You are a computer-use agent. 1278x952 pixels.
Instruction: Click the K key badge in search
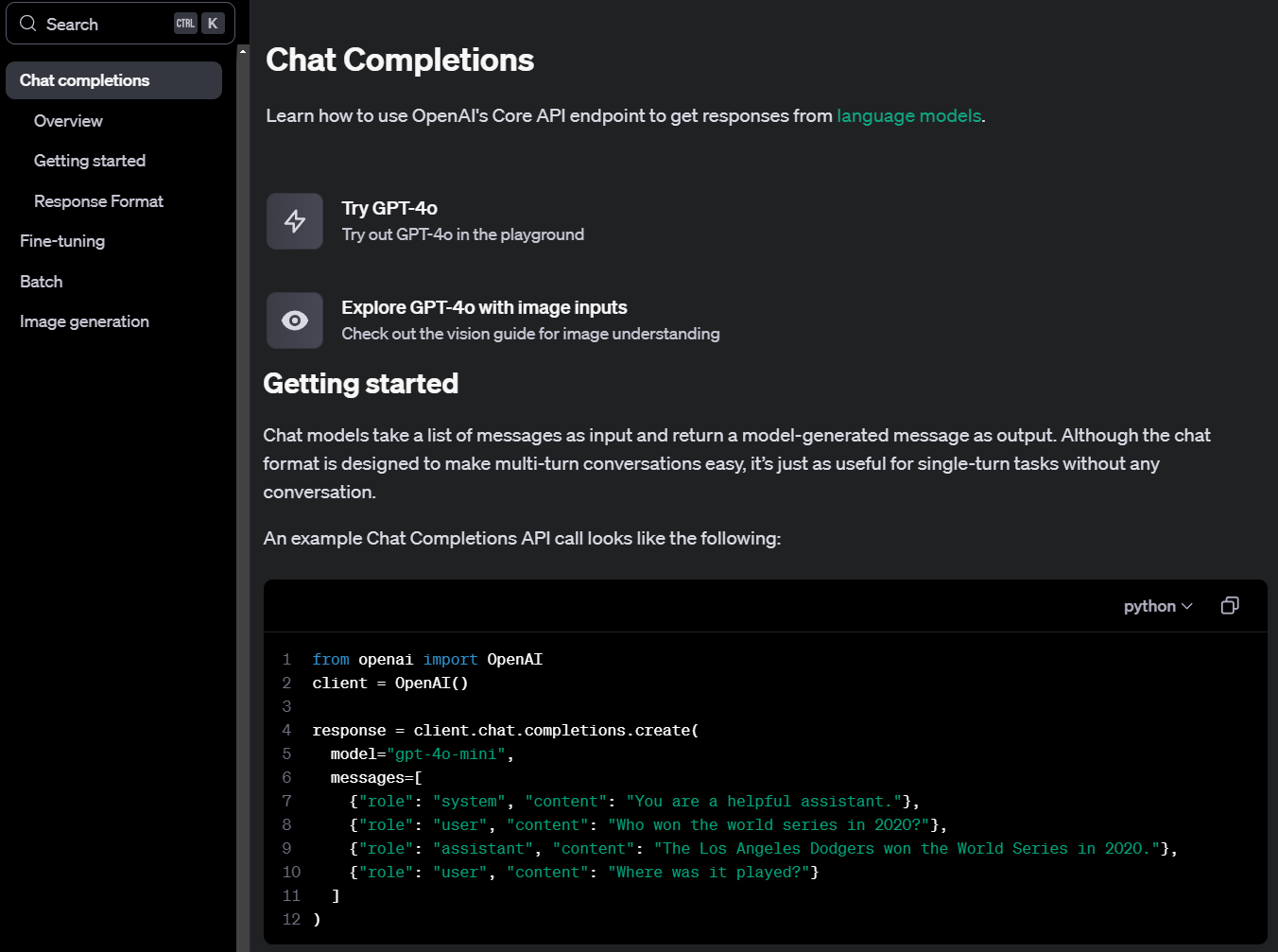pos(213,24)
